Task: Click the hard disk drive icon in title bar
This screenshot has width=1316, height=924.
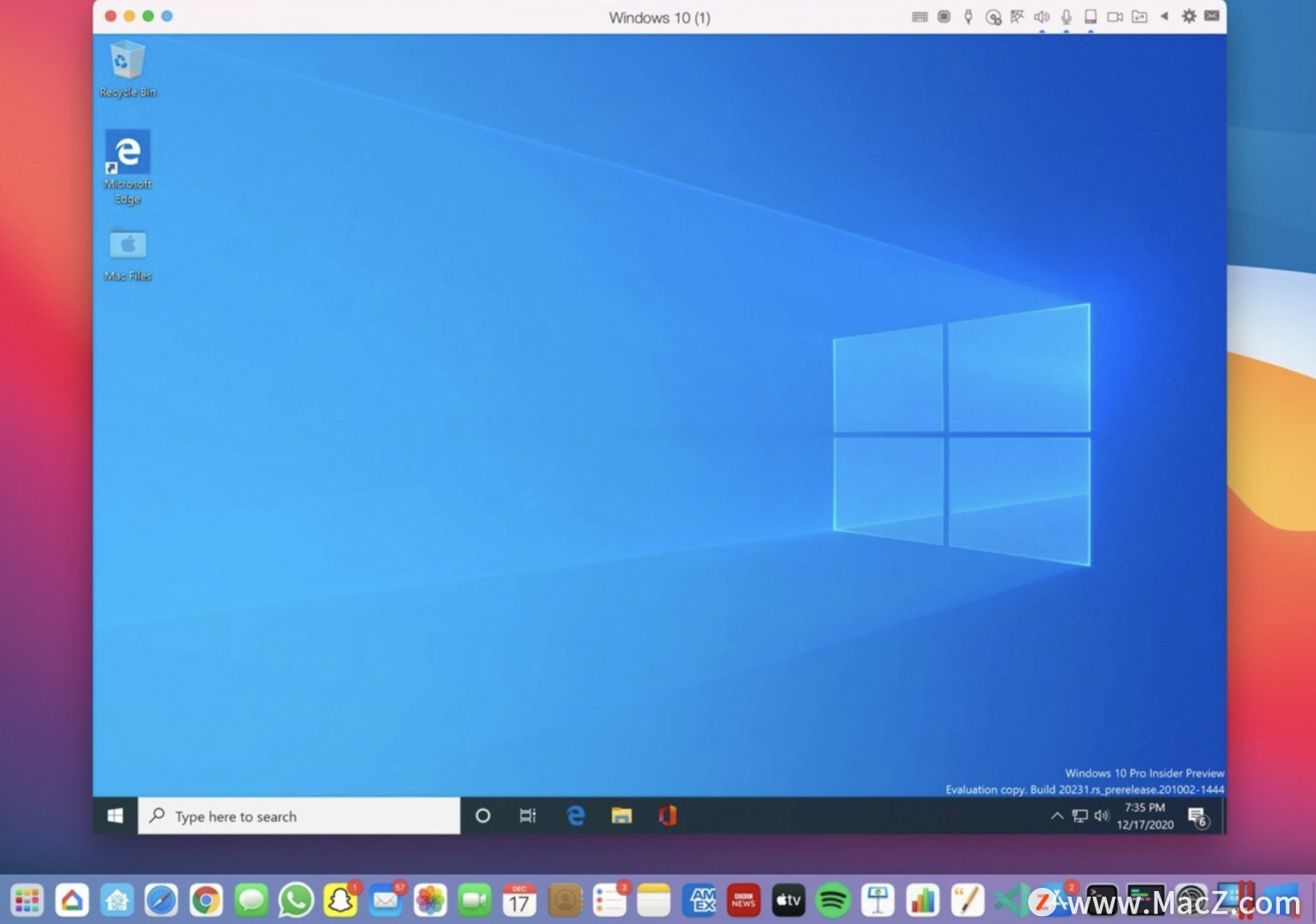Action: pyautogui.click(x=1090, y=17)
